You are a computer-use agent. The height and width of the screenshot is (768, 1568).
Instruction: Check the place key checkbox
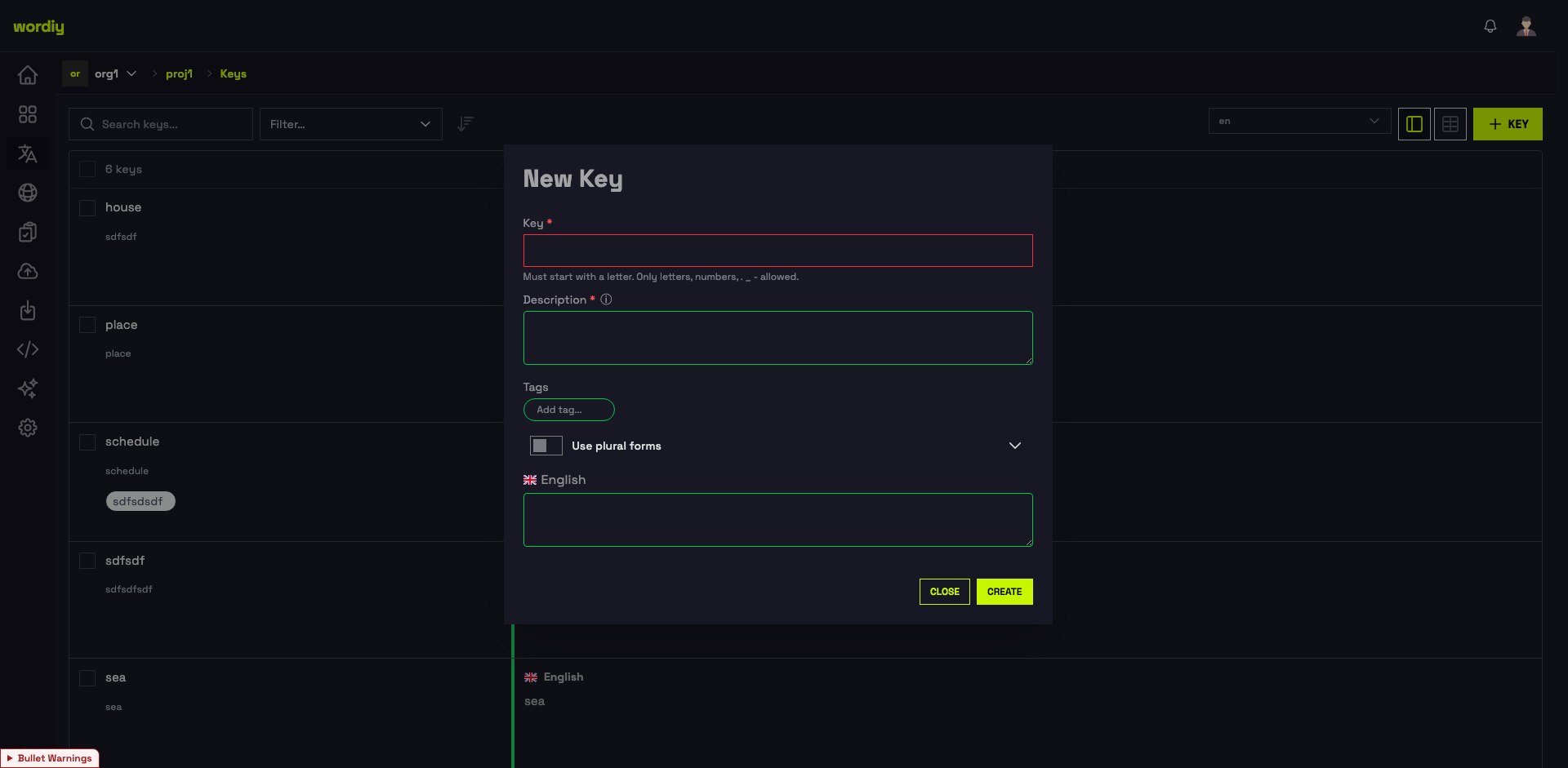(x=87, y=325)
